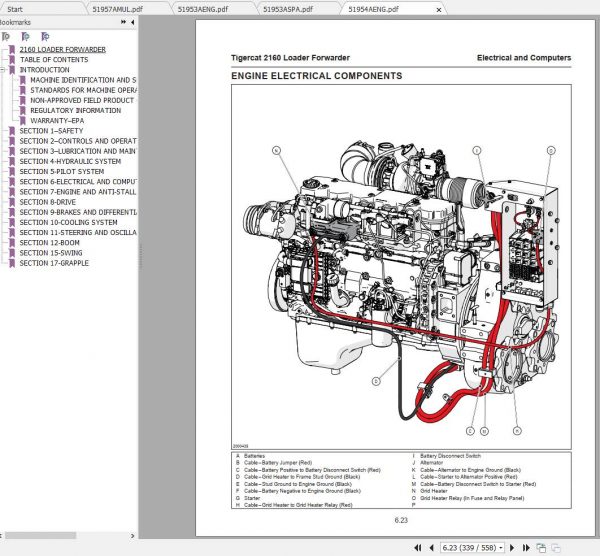Jump to last page button

(526, 548)
